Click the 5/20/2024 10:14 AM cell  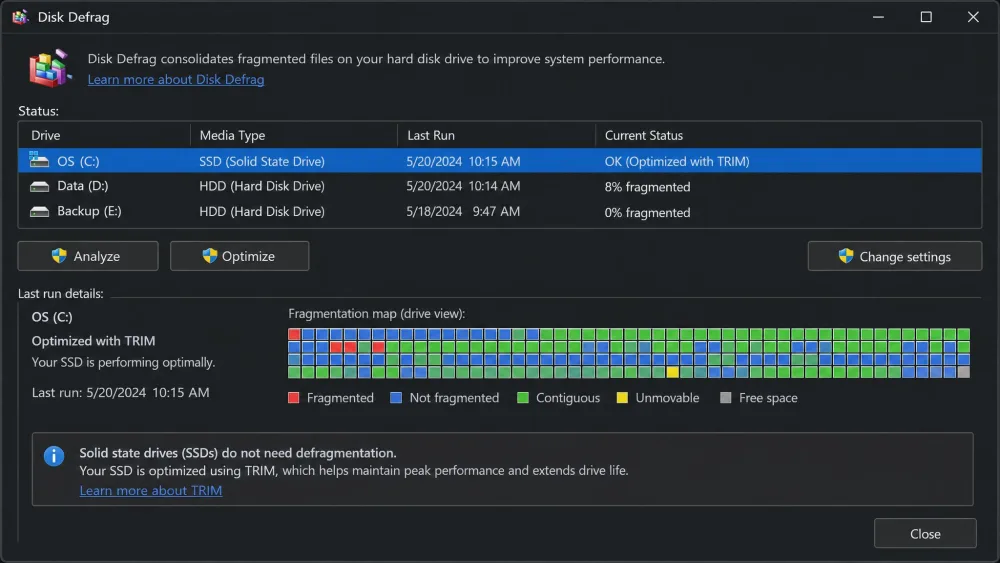(463, 186)
